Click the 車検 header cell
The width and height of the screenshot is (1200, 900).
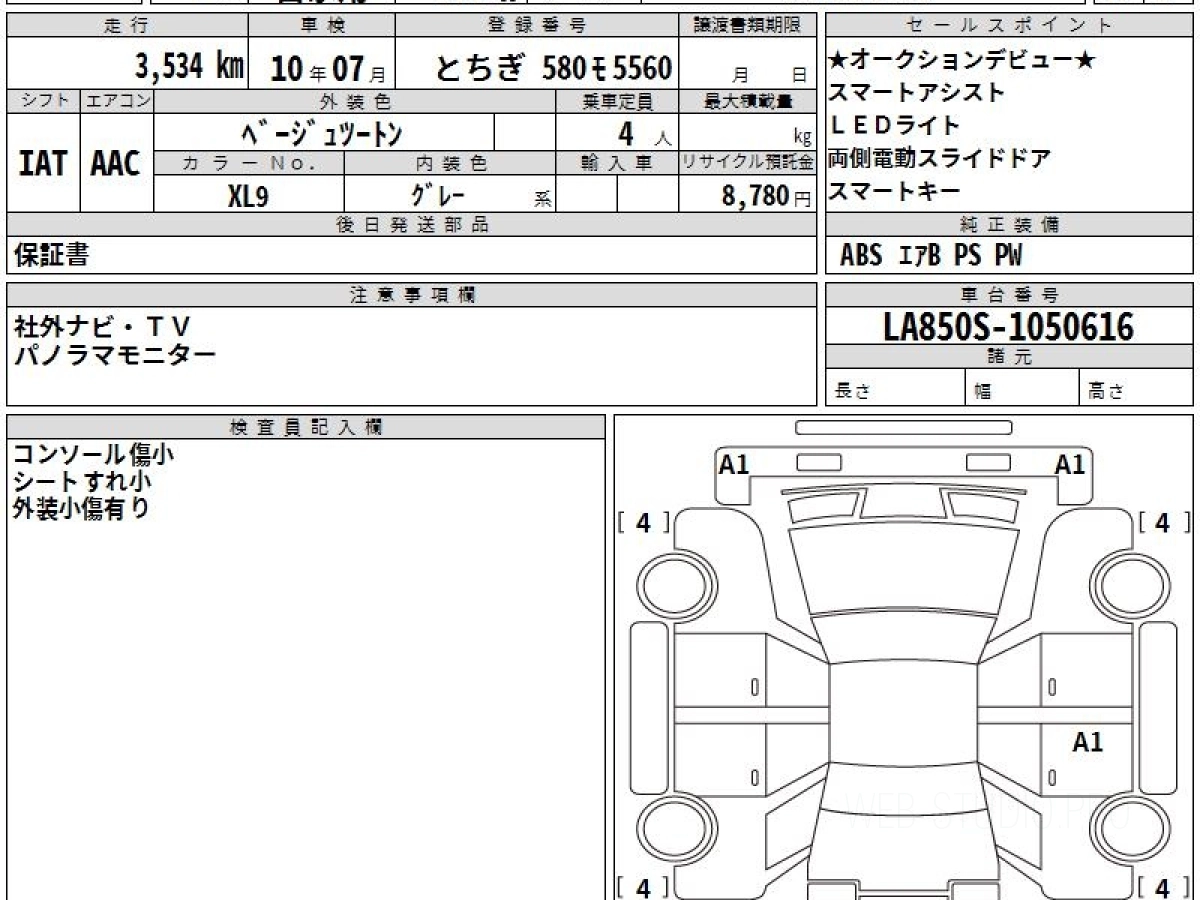point(321,26)
